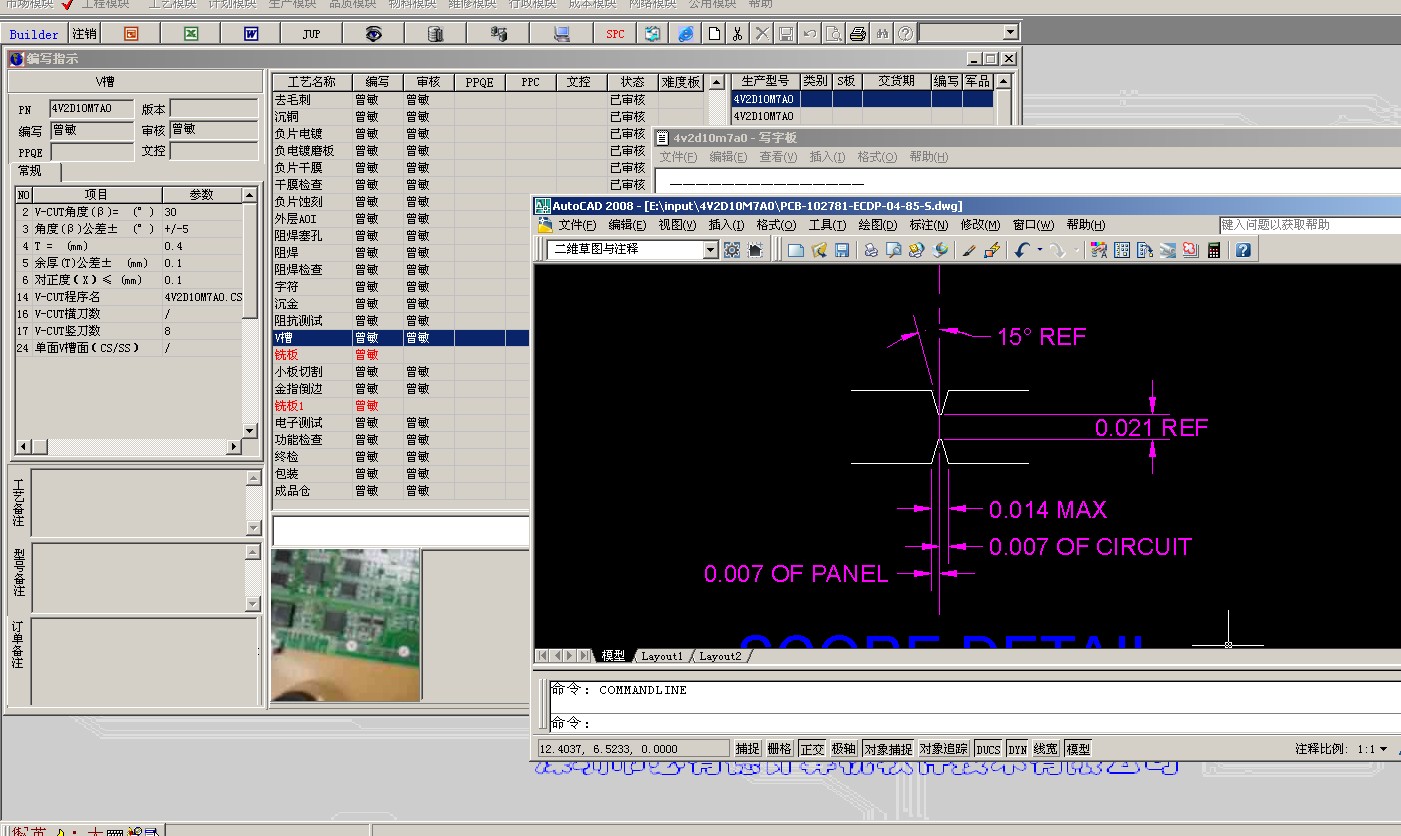1401x836 pixels.
Task: Click the computer monitor icon in Builder toolbar
Action: (561, 34)
